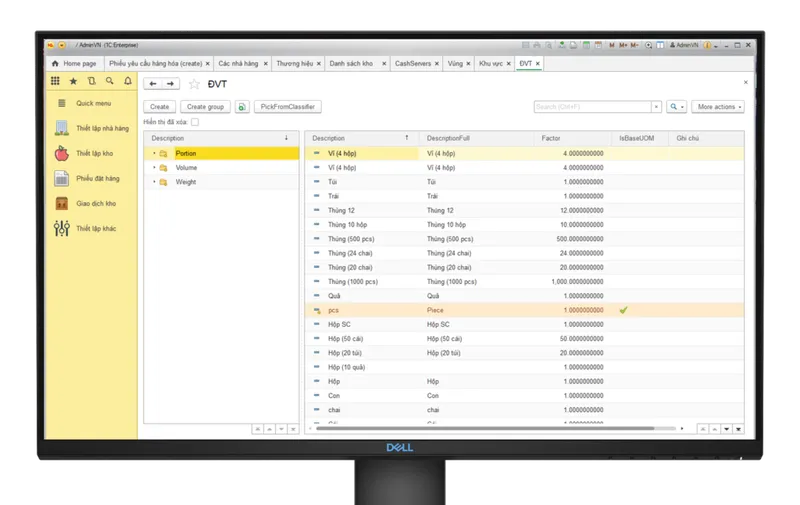
Task: Click the Phiếu đặt hàng document icon
Action: (x=62, y=178)
